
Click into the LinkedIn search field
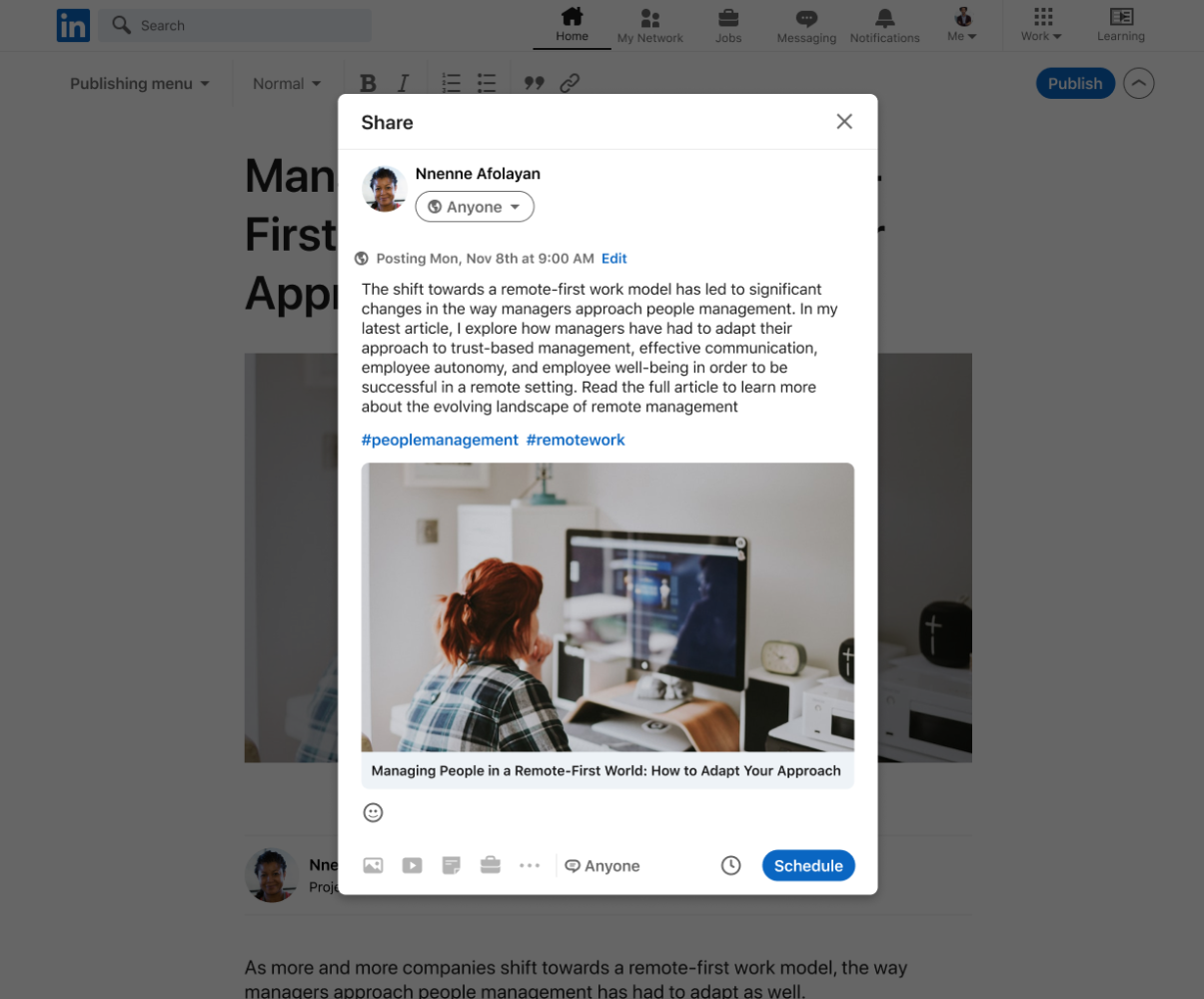[240, 25]
